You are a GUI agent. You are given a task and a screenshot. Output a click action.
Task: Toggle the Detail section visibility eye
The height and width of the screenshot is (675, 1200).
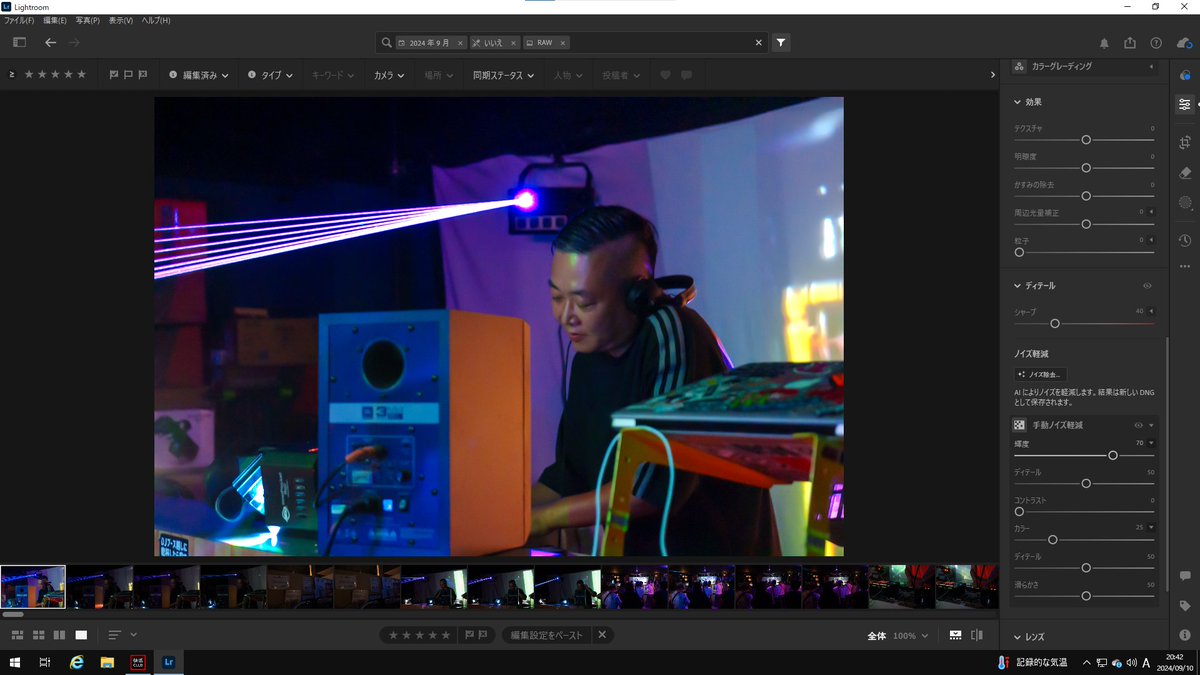coord(1147,286)
